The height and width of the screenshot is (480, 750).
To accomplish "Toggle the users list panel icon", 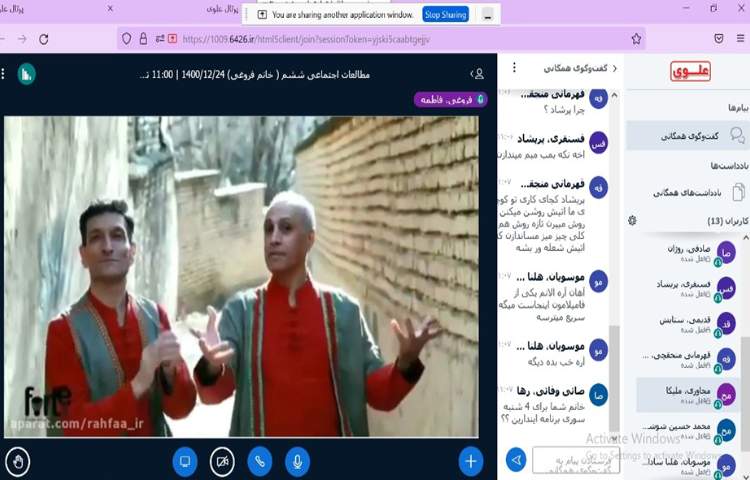I will [x=477, y=74].
